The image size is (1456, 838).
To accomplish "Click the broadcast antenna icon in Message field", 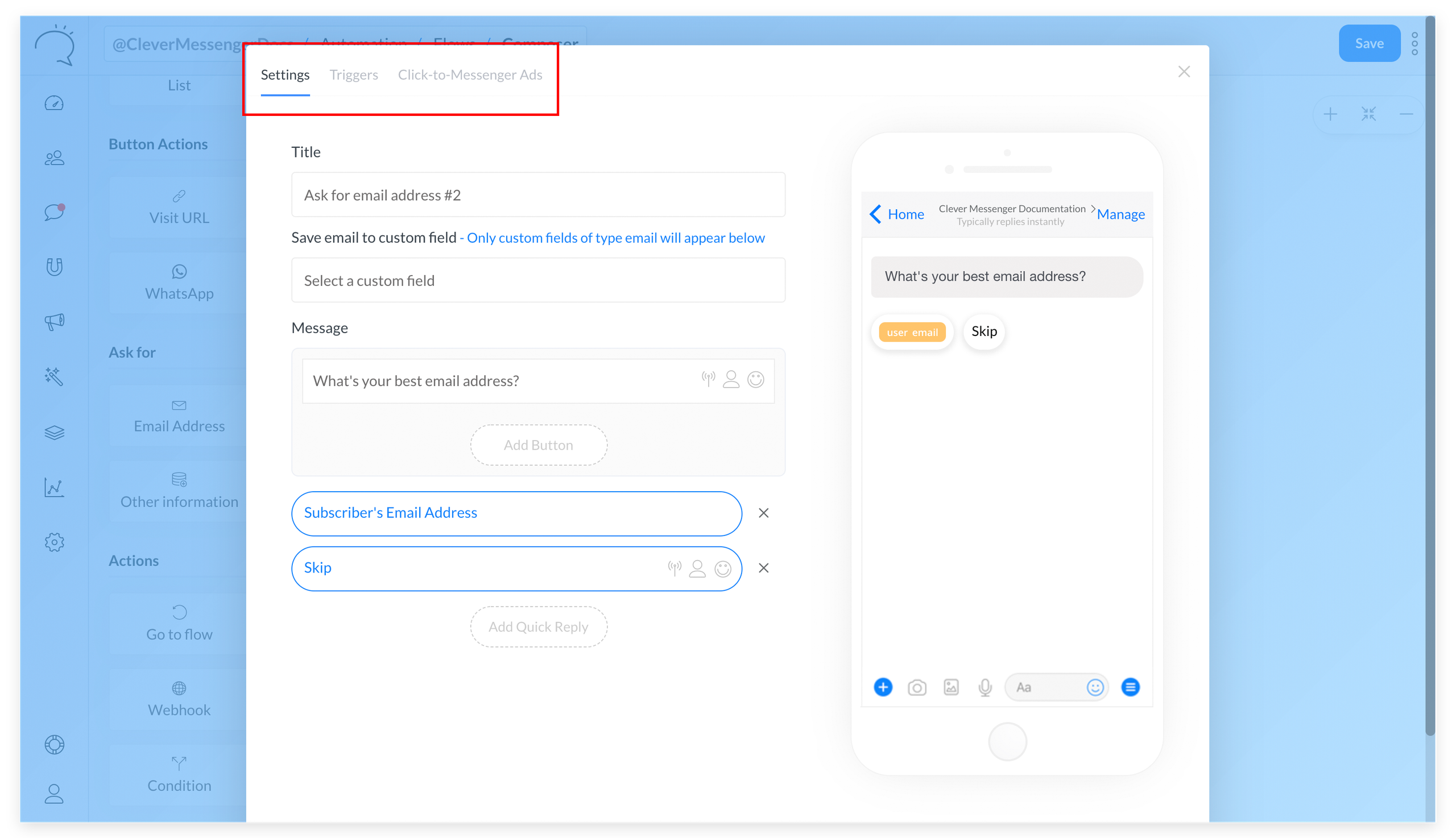I will 708,379.
